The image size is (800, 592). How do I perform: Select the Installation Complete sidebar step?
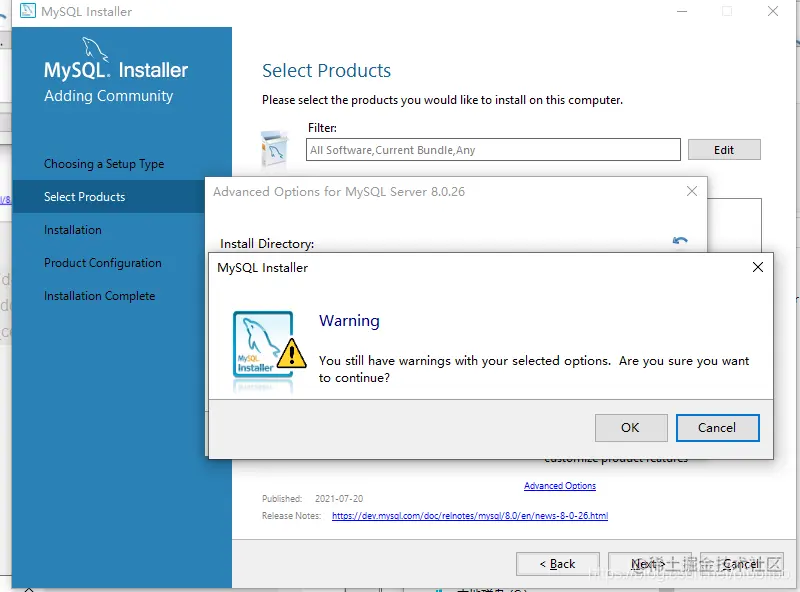pyautogui.click(x=99, y=296)
